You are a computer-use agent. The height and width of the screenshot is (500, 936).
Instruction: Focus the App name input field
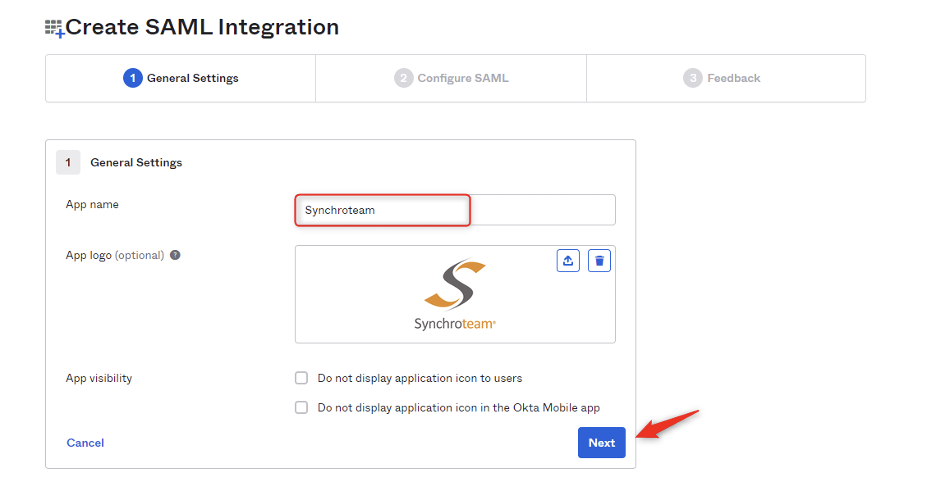click(x=455, y=210)
